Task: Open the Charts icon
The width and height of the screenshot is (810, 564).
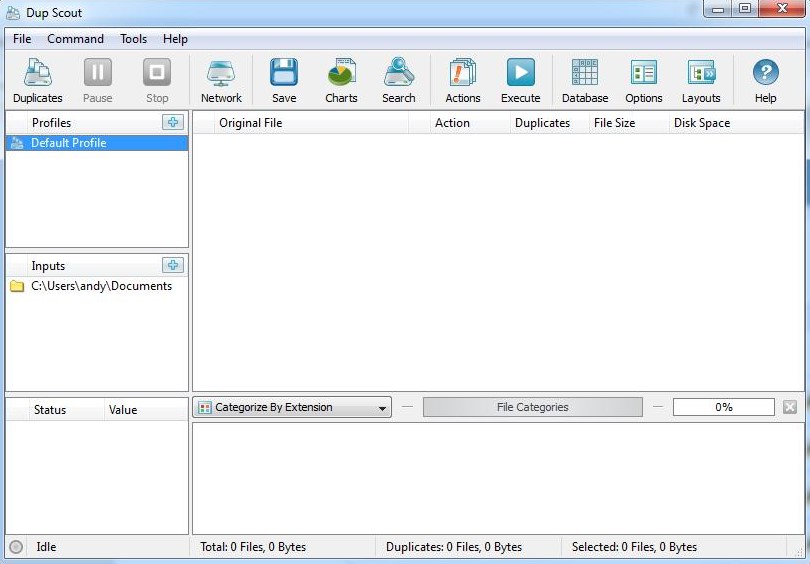Action: pos(341,80)
